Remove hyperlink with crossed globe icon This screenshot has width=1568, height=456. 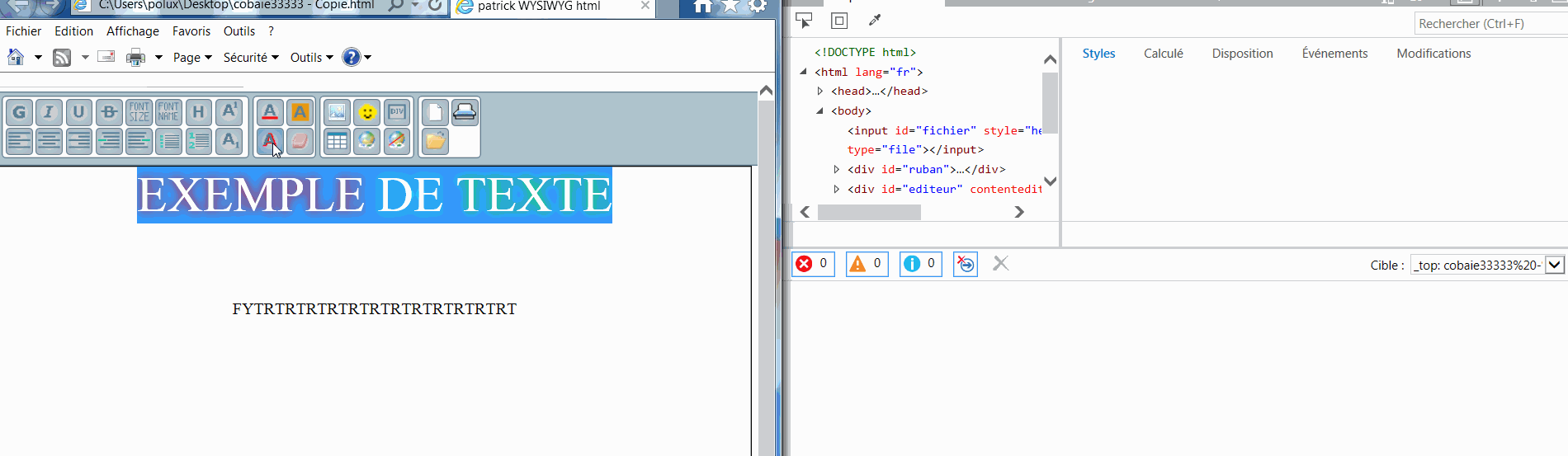pos(397,141)
